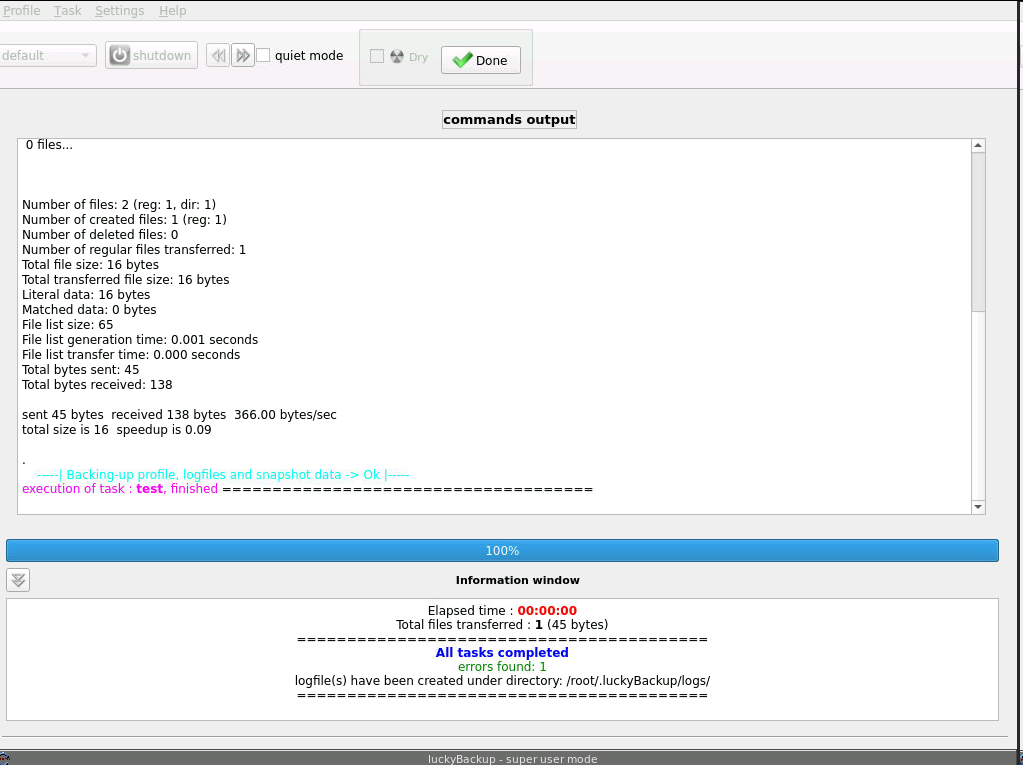Screen dimensions: 1023x765
Task: Click the fast-forward double-arrows navigation icon
Action: (x=242, y=55)
